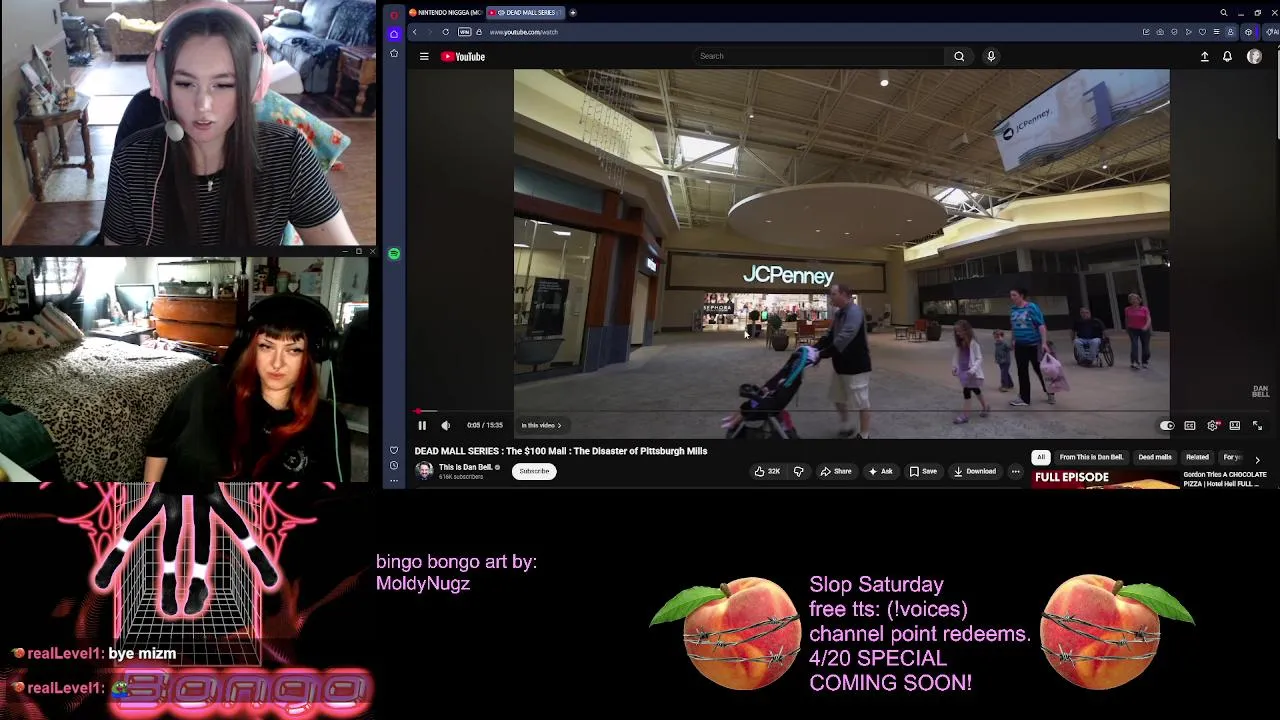Open This Is Dan Bell channel avatar
Viewport: 1280px width, 720px height.
coord(424,471)
